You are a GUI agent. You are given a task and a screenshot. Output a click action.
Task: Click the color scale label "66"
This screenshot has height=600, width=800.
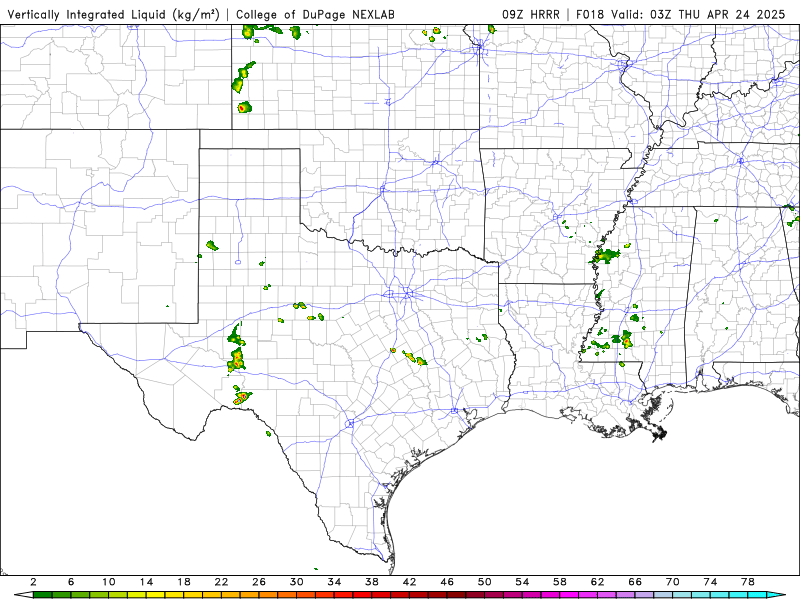pyautogui.click(x=635, y=582)
